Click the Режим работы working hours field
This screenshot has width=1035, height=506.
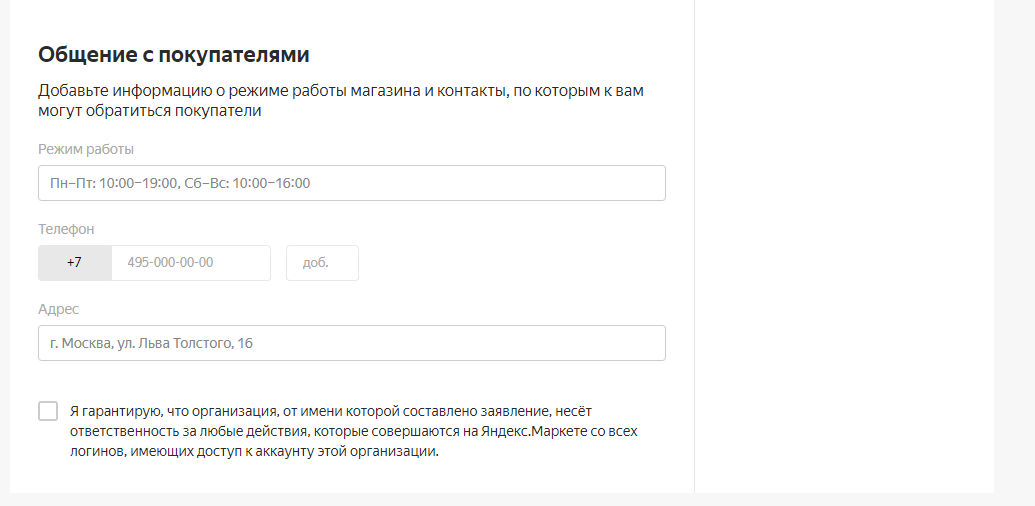click(351, 183)
